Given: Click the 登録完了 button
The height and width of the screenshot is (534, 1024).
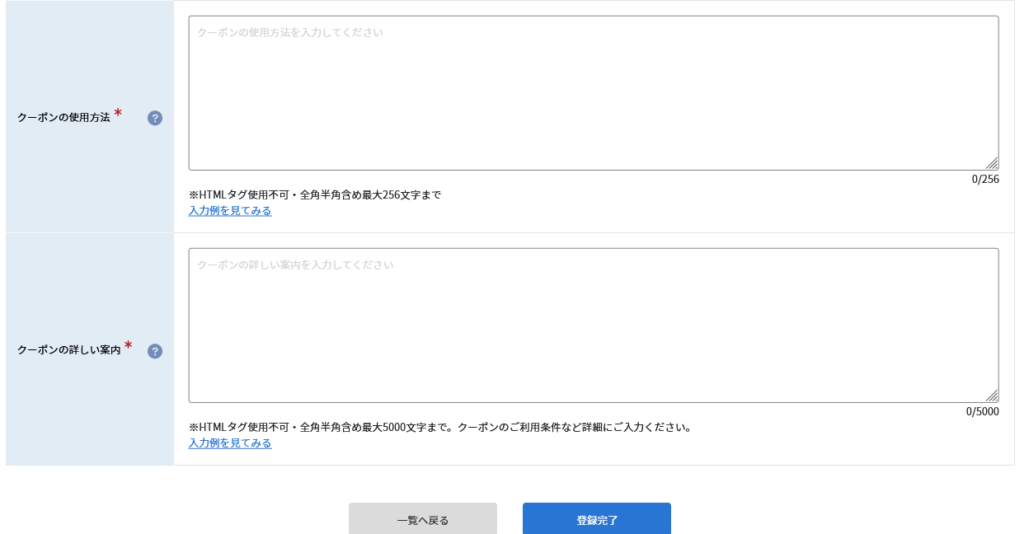Looking at the screenshot, I should click(597, 520).
